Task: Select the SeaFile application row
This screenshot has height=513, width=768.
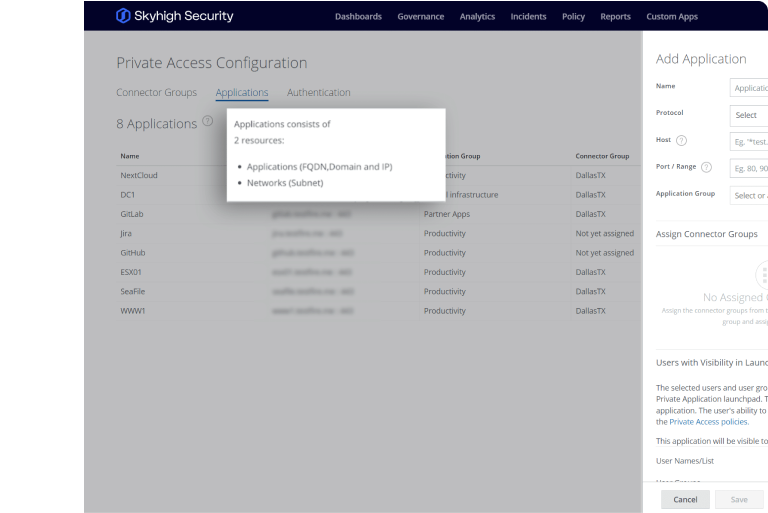Action: click(x=378, y=292)
